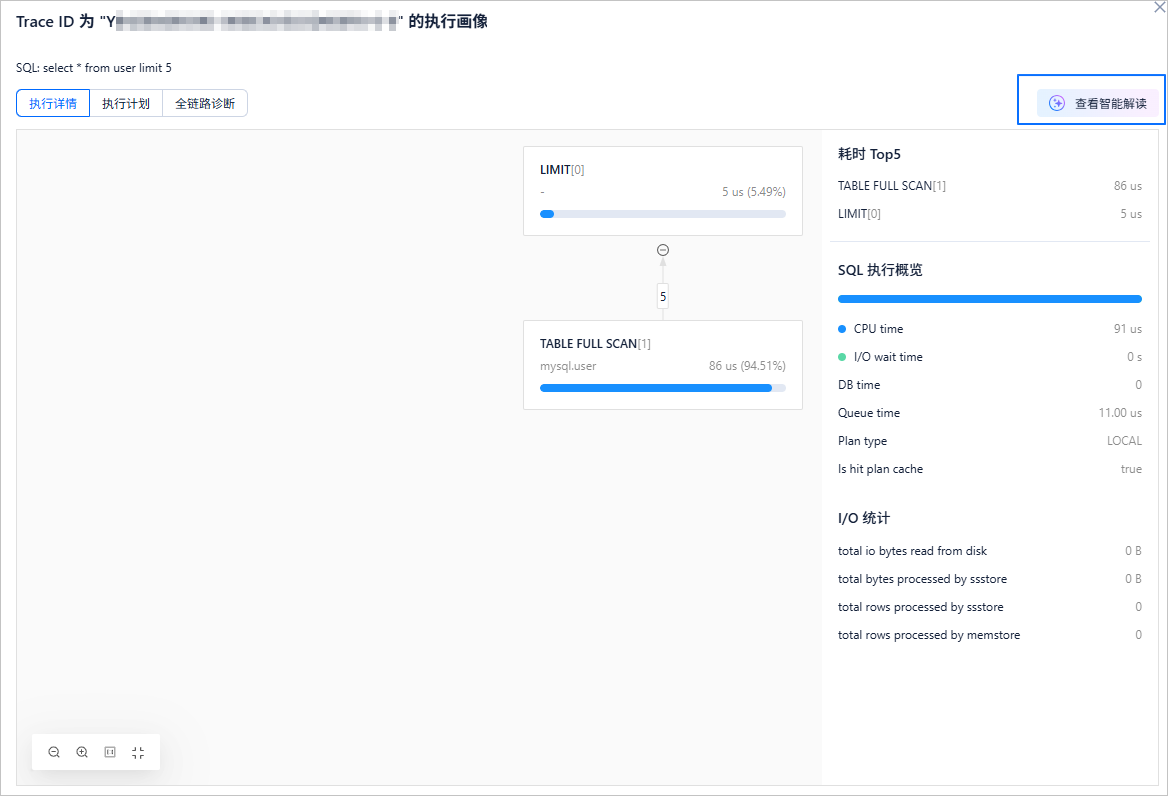Collapse the LIMIT node's child with minus circle
1168x796 pixels.
click(663, 250)
